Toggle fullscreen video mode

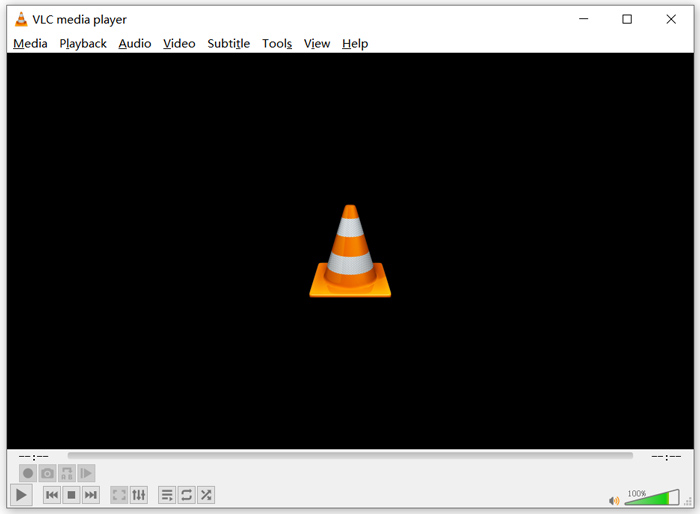[119, 495]
